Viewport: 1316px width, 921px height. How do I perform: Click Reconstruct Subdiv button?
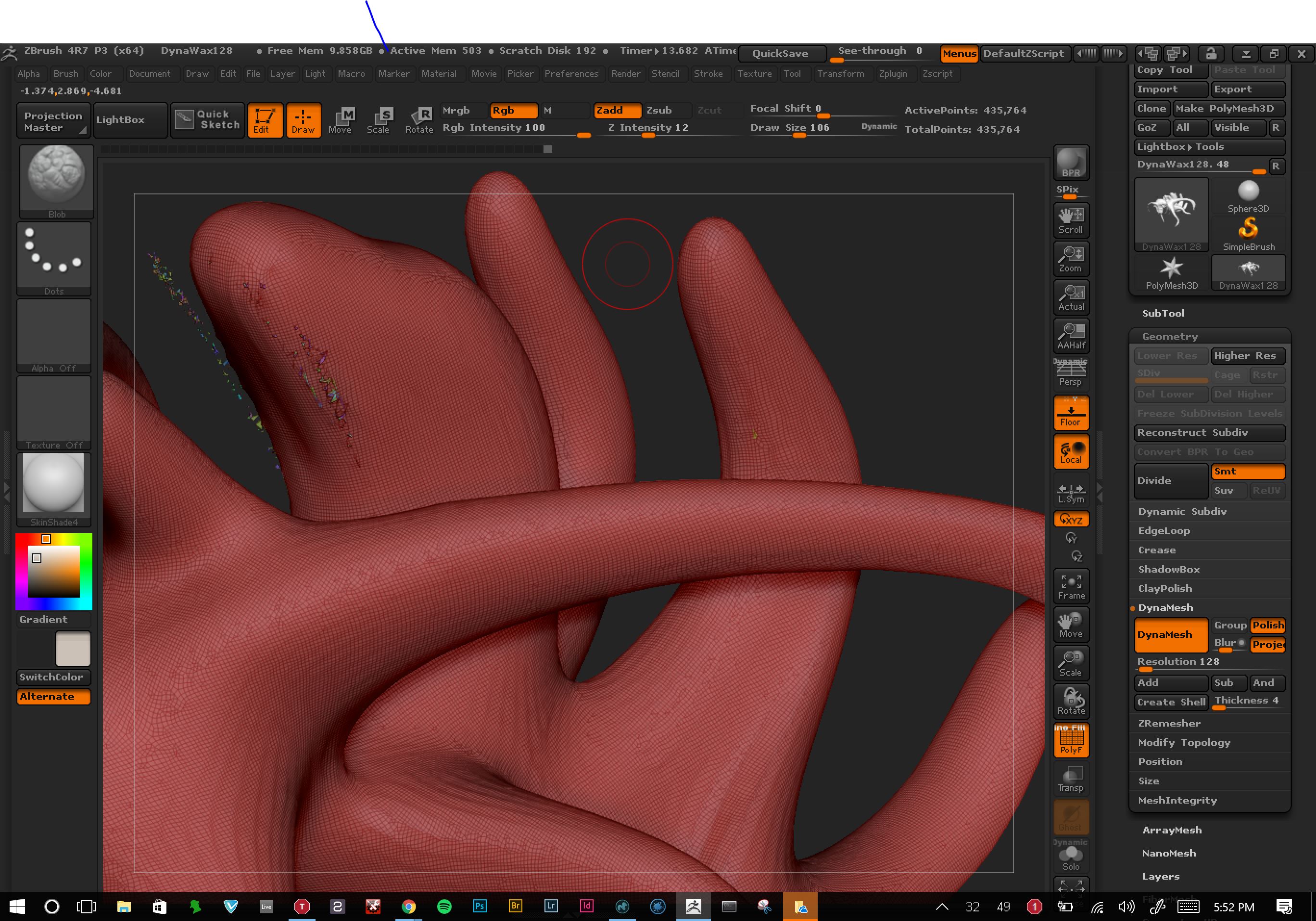(1209, 433)
